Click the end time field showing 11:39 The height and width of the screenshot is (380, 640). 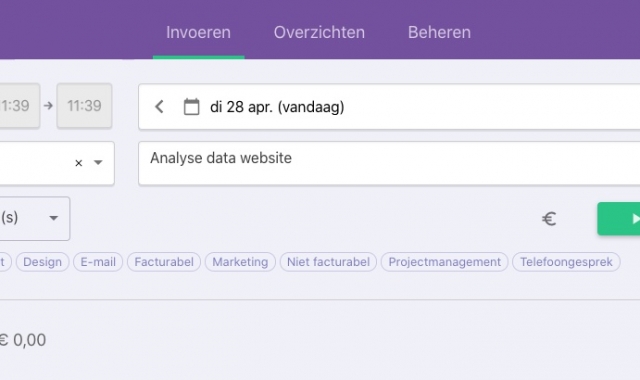pos(84,106)
